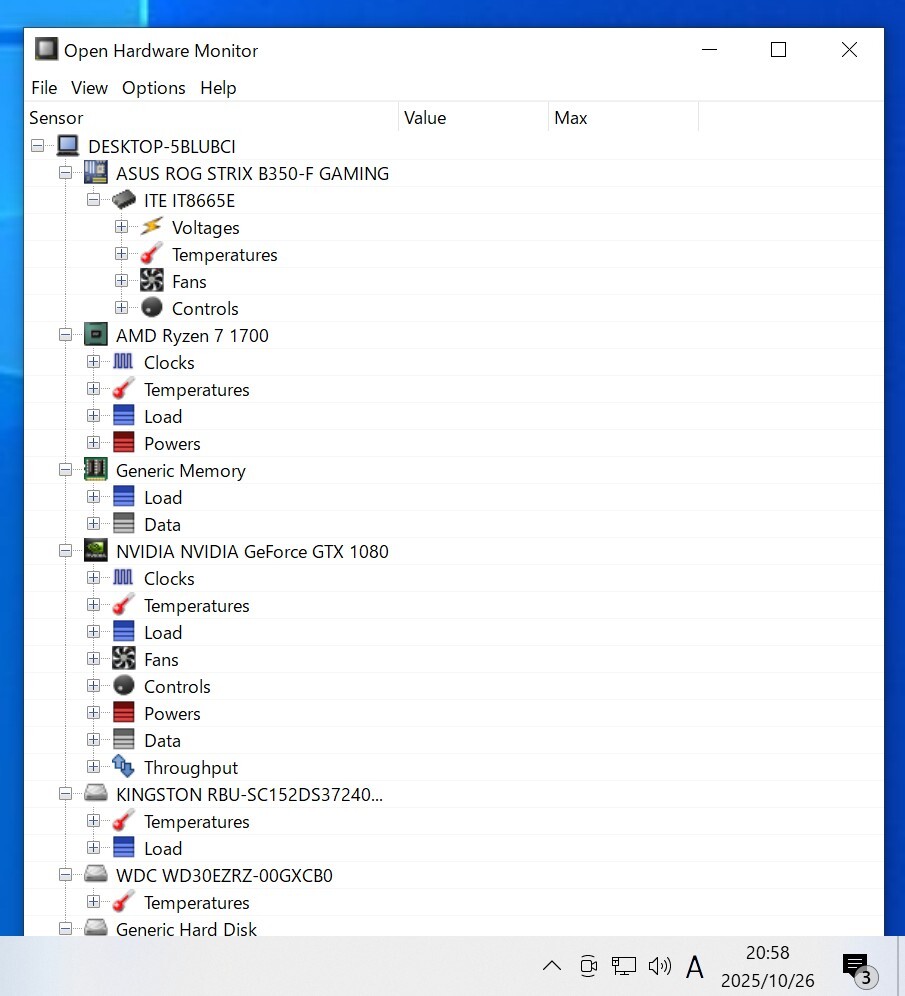905x996 pixels.
Task: Open the File menu
Action: point(44,88)
